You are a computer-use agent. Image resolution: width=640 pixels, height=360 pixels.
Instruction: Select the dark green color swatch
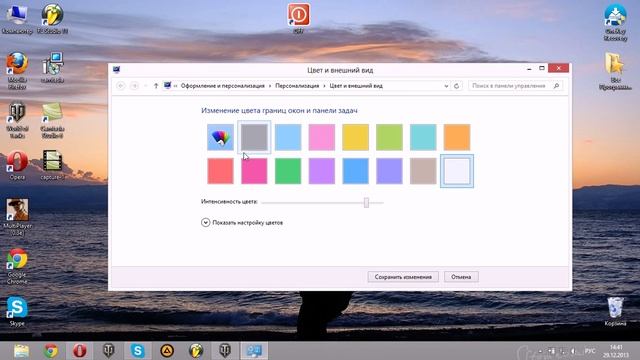[x=288, y=171]
